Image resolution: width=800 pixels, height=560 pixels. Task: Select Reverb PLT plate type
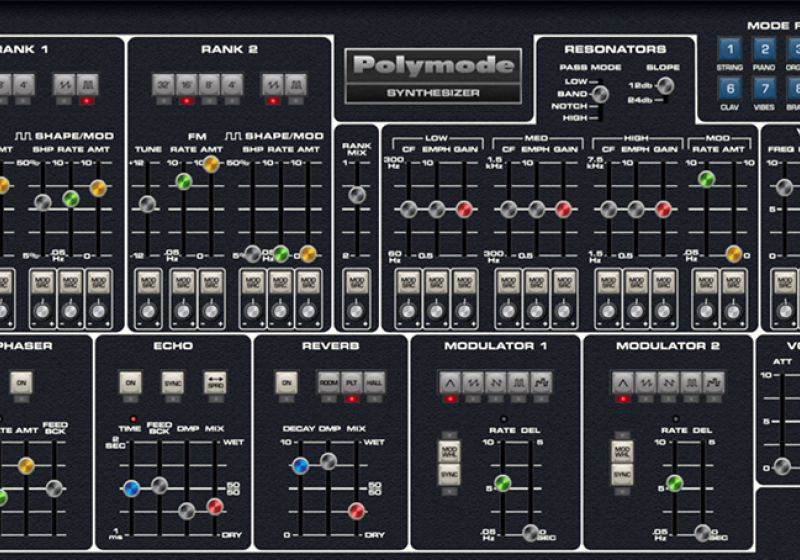click(x=352, y=383)
